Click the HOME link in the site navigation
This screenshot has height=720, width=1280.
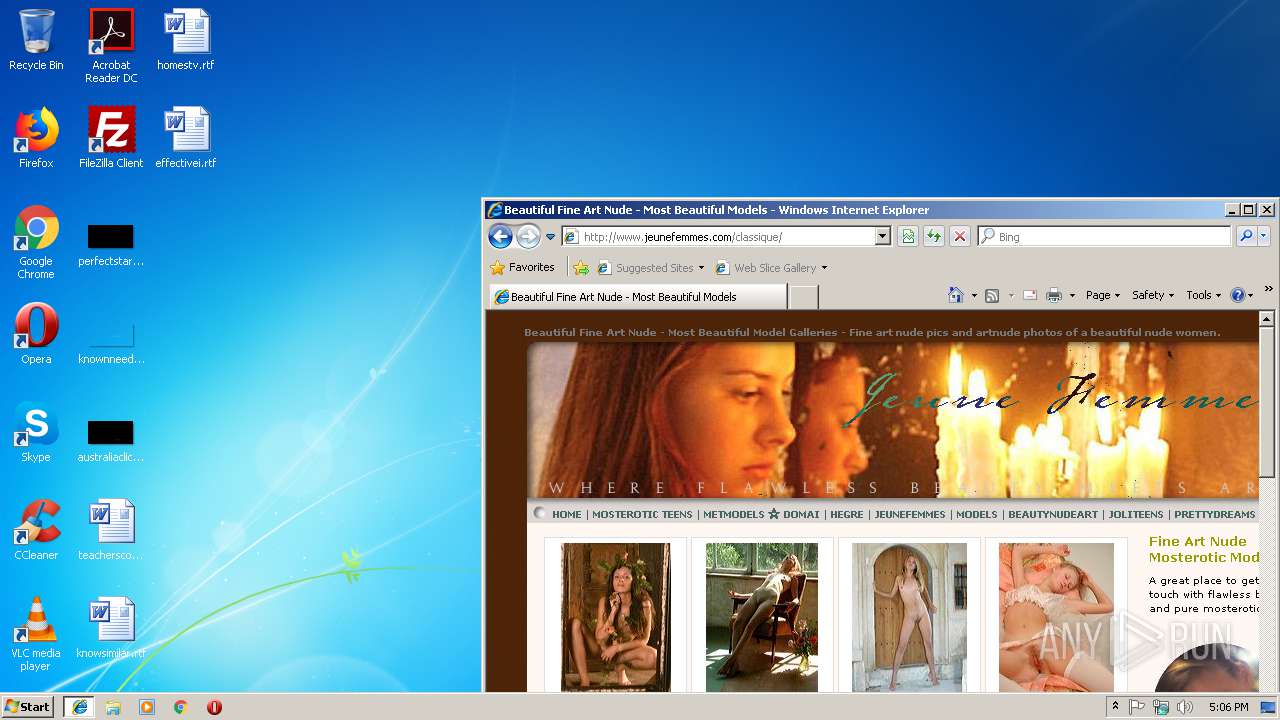point(566,514)
